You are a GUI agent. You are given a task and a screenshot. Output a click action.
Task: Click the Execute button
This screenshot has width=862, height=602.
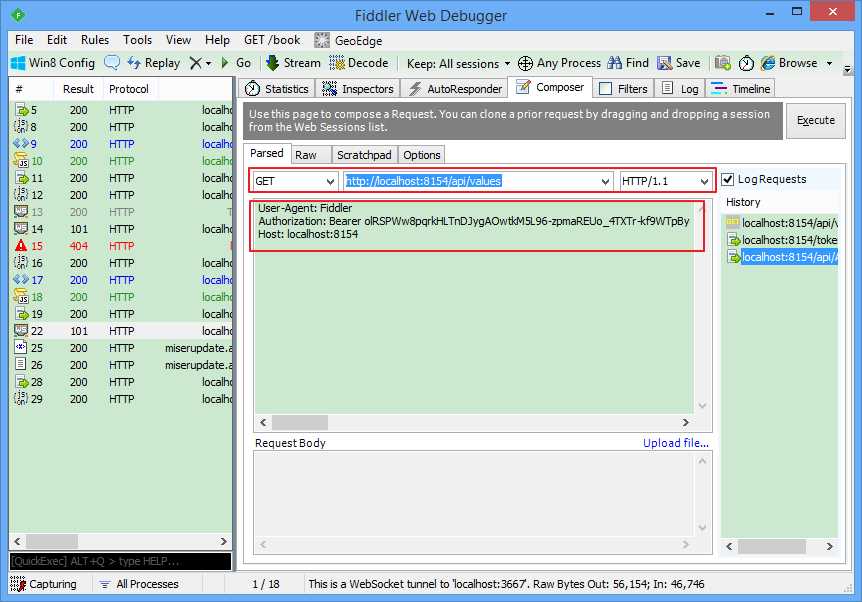(x=815, y=120)
